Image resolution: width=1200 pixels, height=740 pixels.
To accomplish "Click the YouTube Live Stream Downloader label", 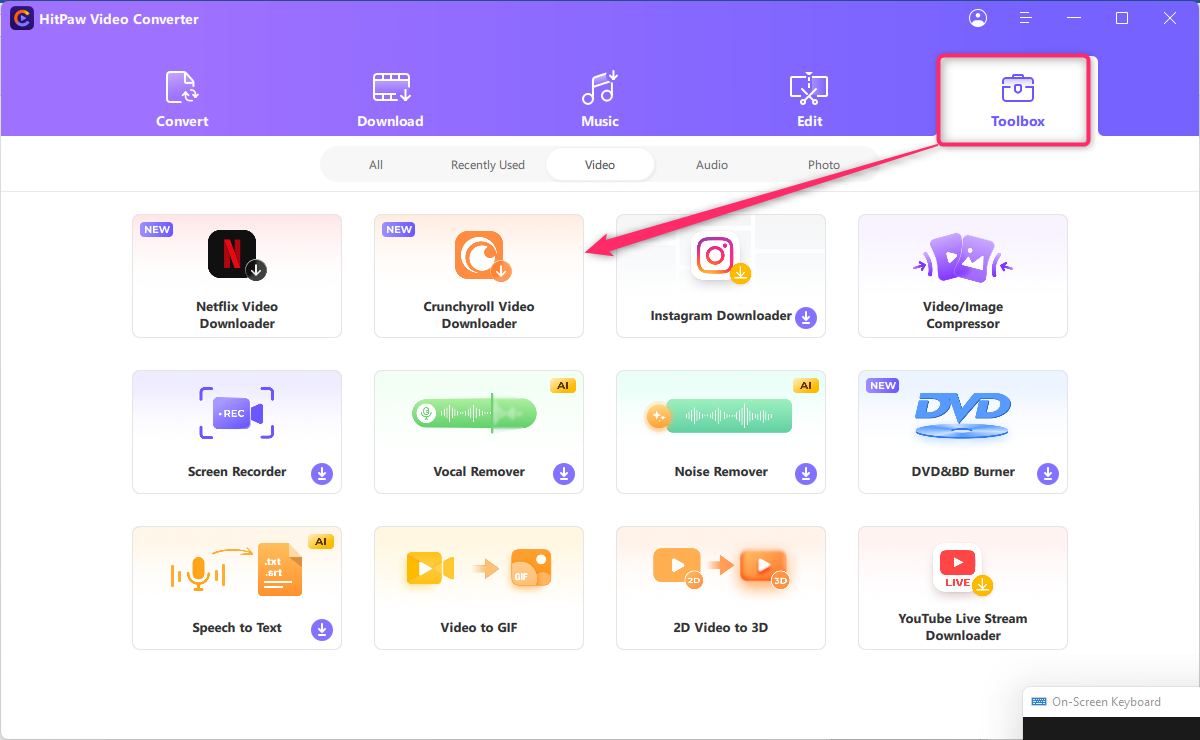I will coord(963,627).
